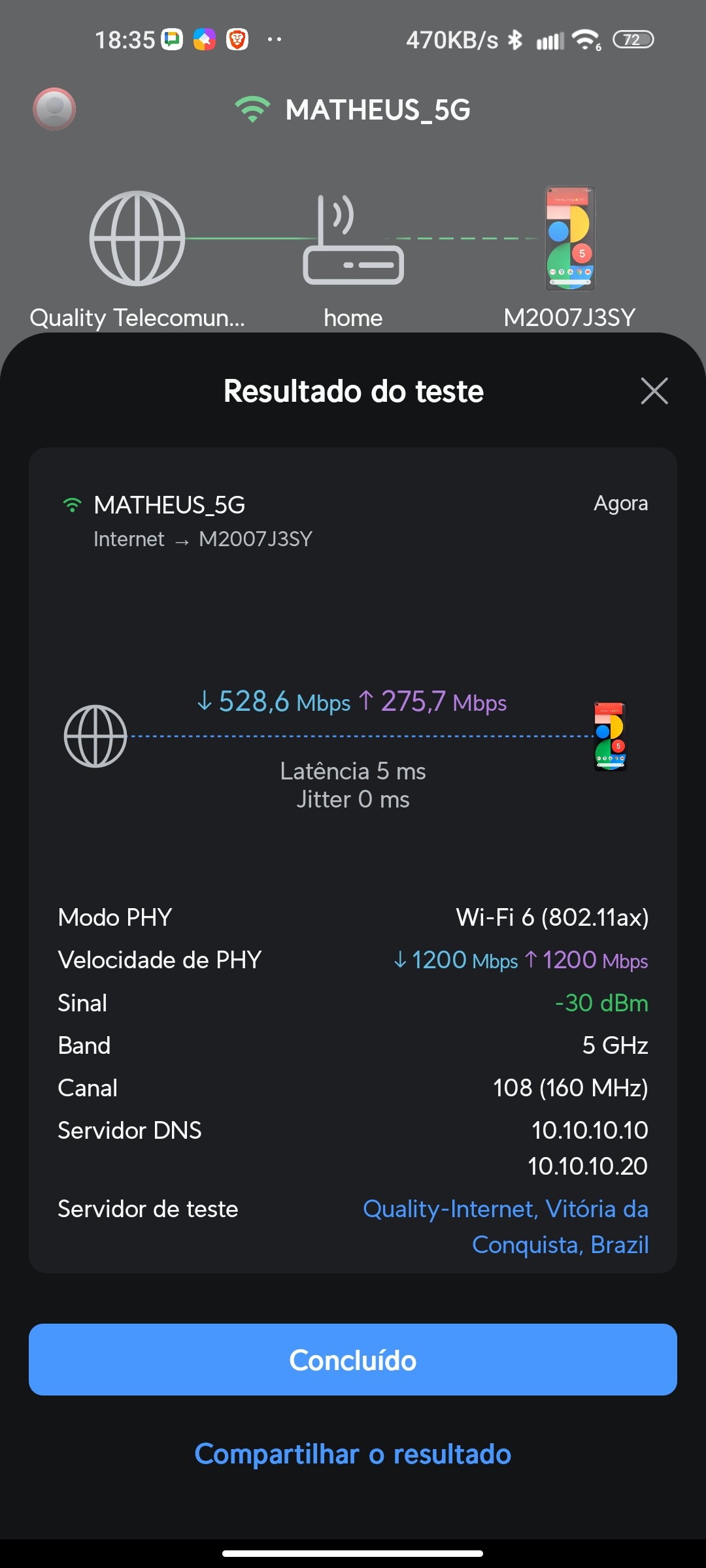The height and width of the screenshot is (1568, 706).
Task: Tap the Quality Telecomun... provider label
Action: tap(137, 318)
